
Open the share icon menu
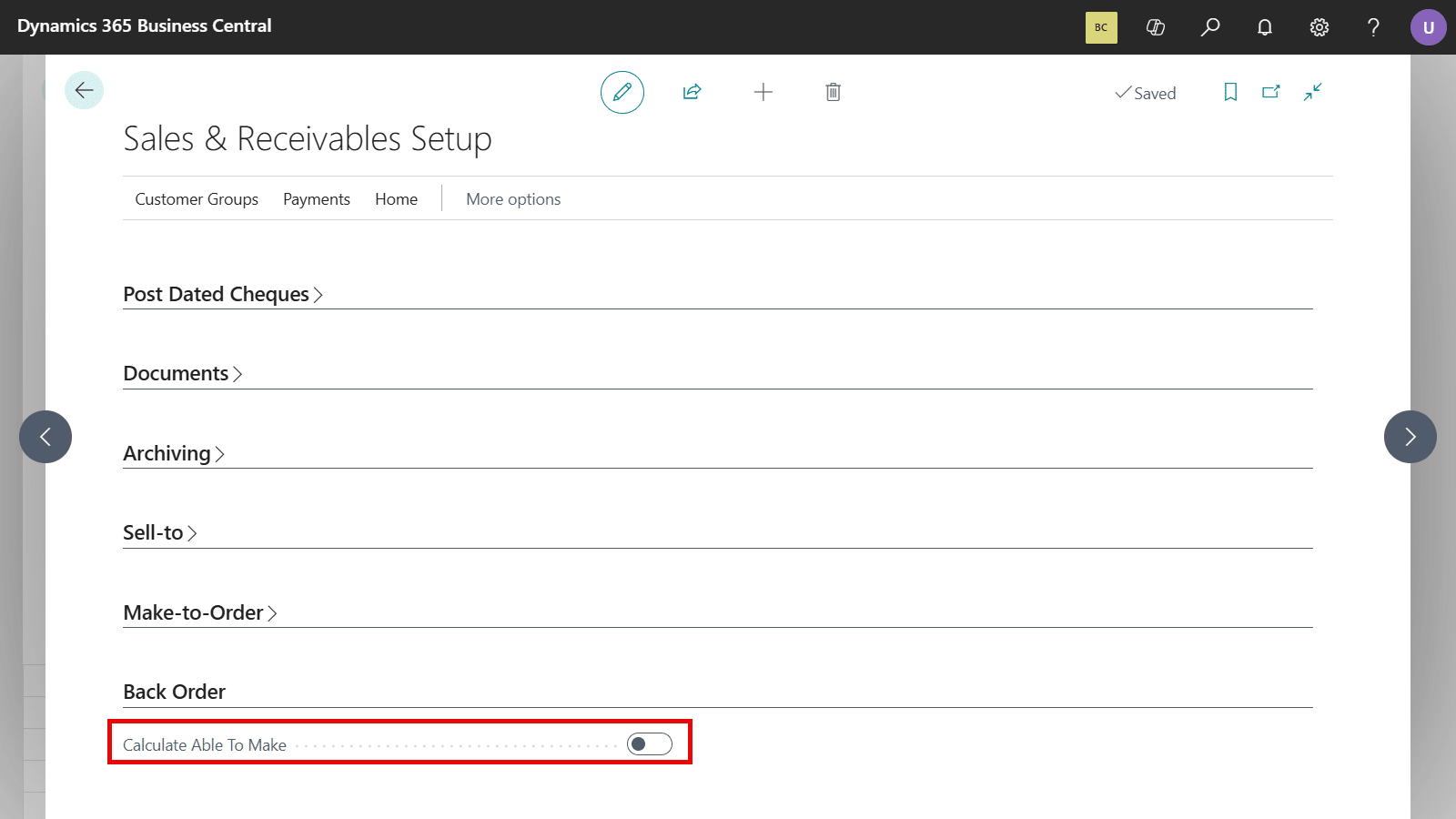[x=693, y=92]
